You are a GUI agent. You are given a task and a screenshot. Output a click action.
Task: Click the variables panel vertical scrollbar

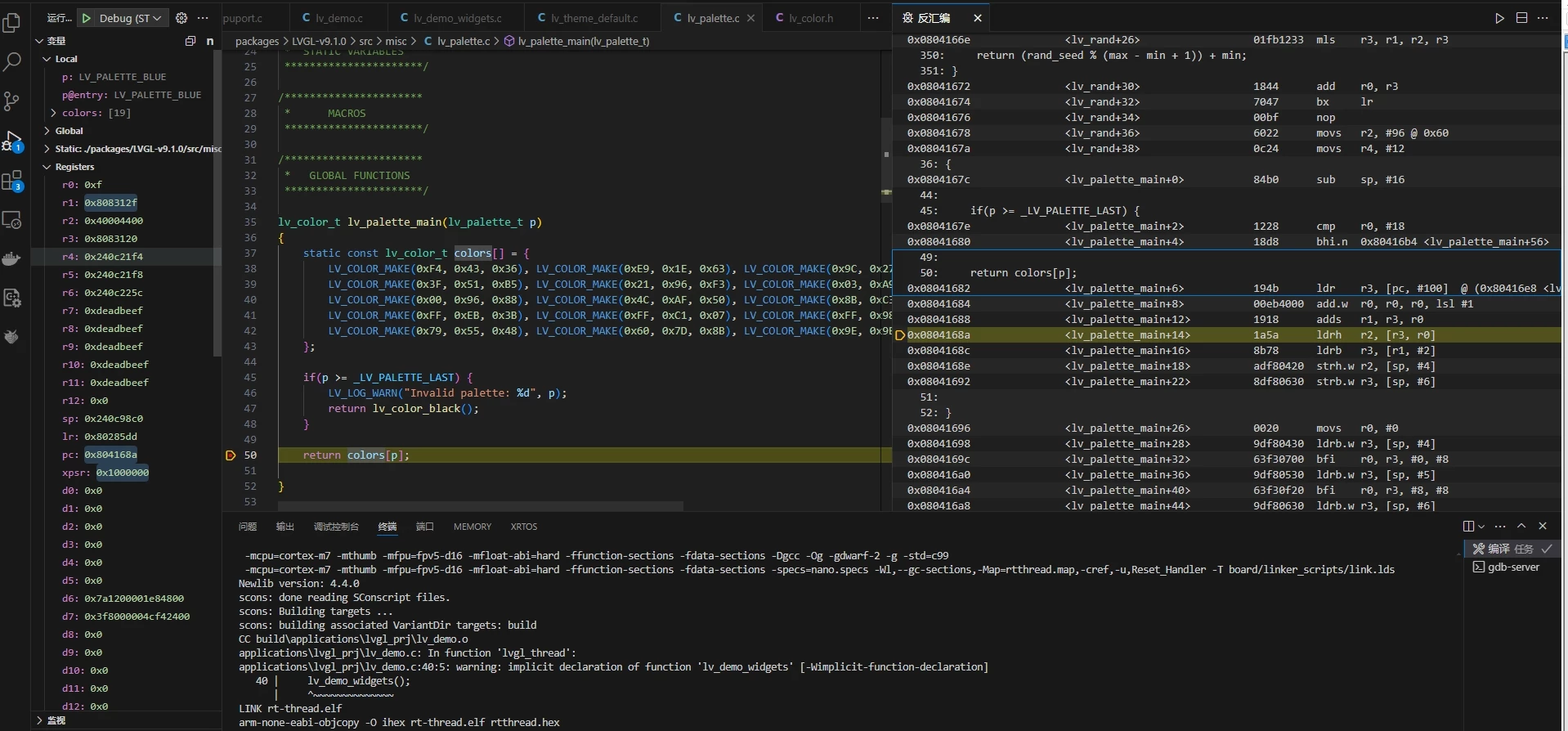click(217, 203)
